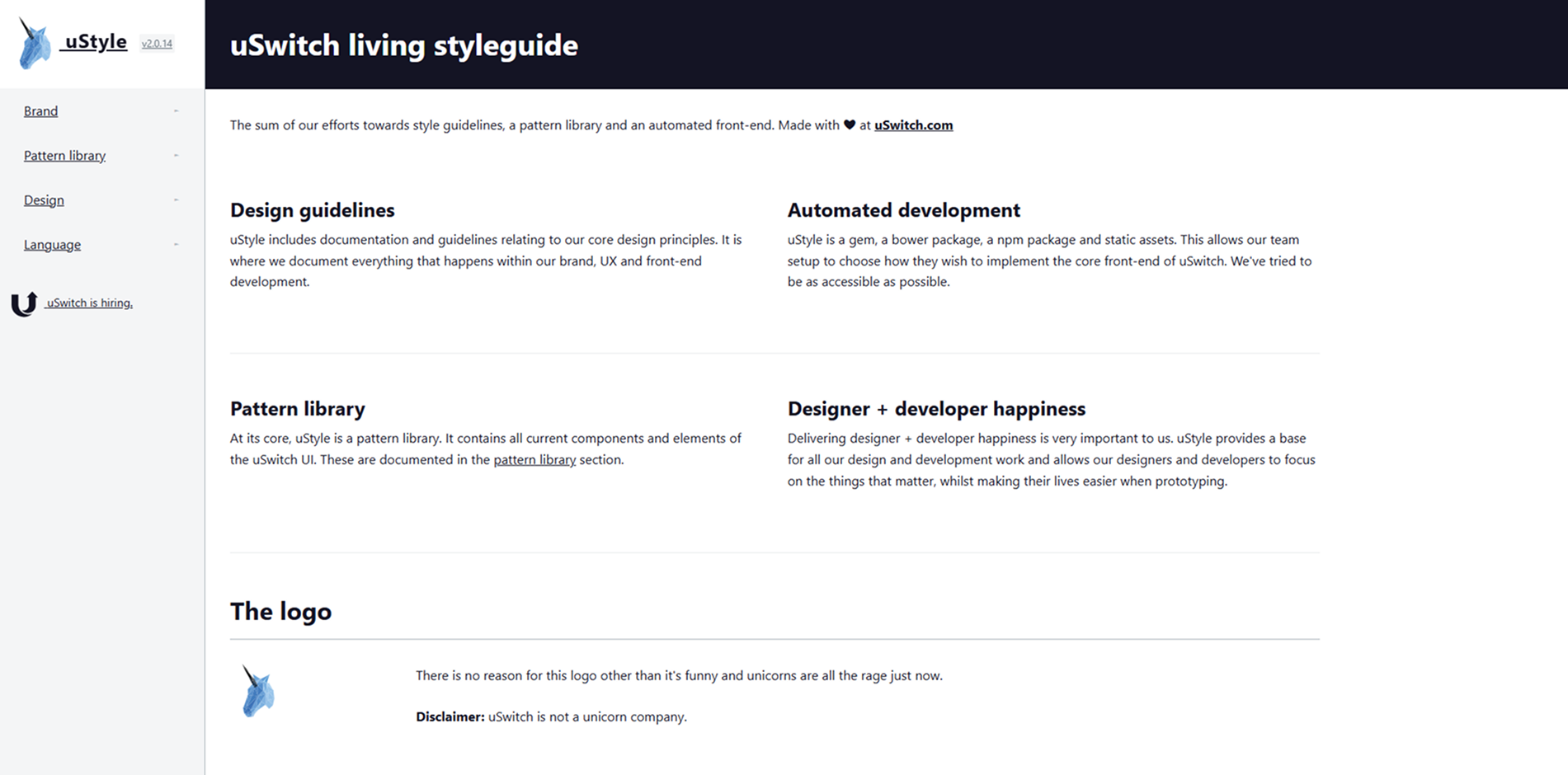This screenshot has height=775, width=1568.
Task: Click the unicorn logo in the sidebar header
Action: coord(35,43)
